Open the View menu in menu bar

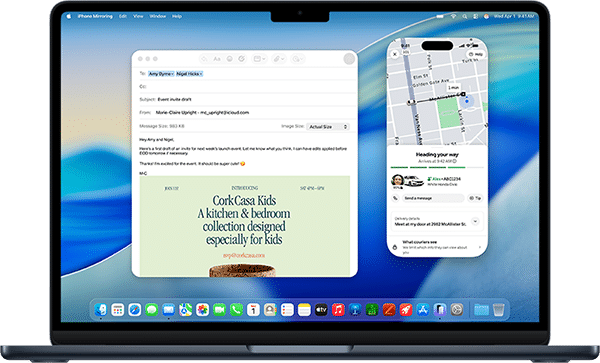pyautogui.click(x=138, y=16)
